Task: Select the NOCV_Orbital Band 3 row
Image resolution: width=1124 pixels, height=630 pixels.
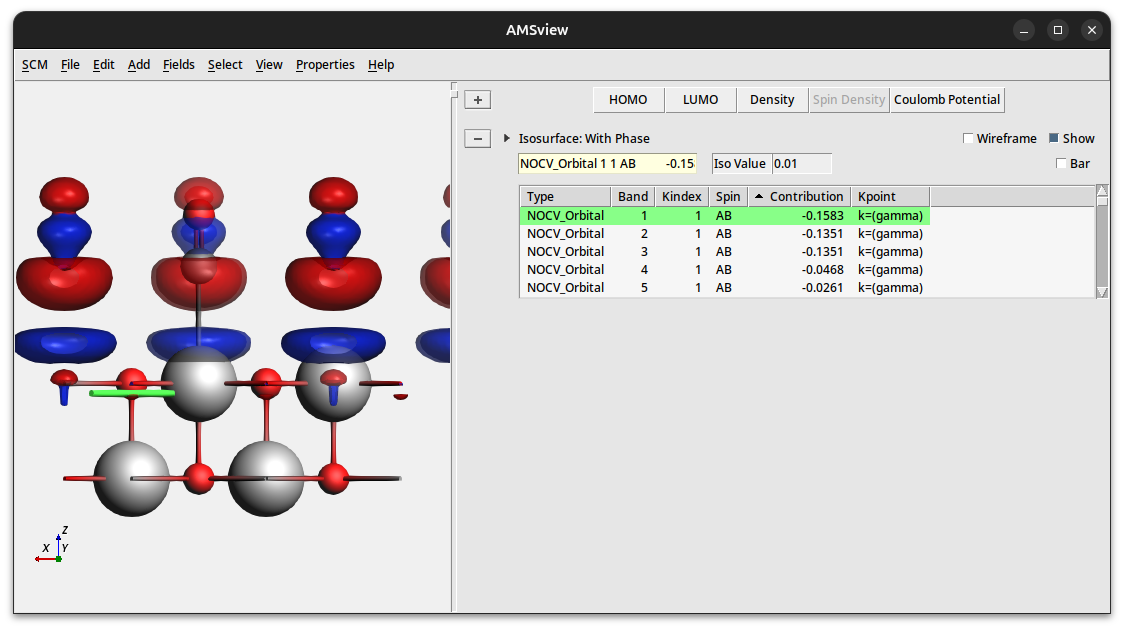Action: pos(700,251)
